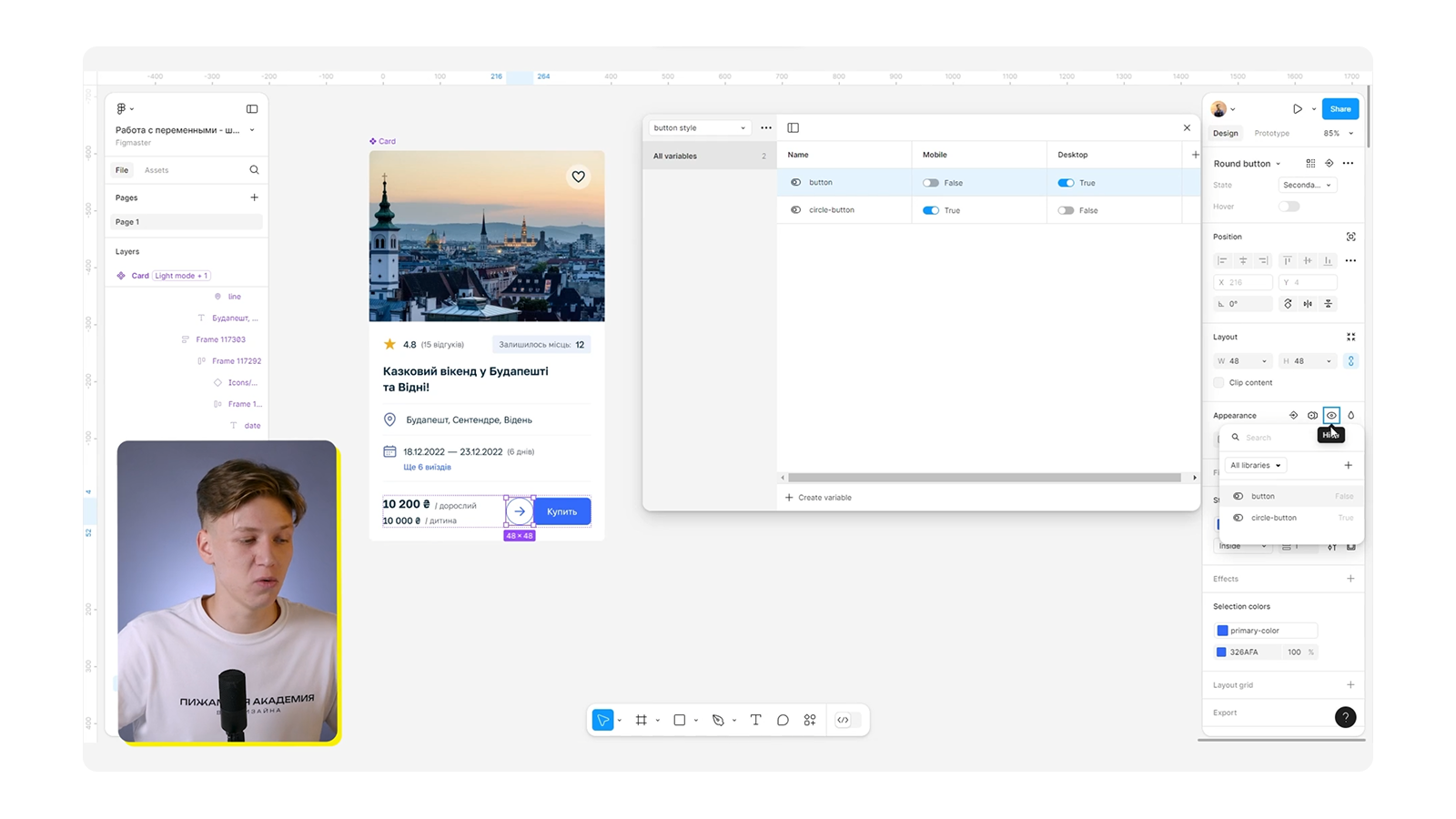Open the button style collection dropdown

pos(699,128)
